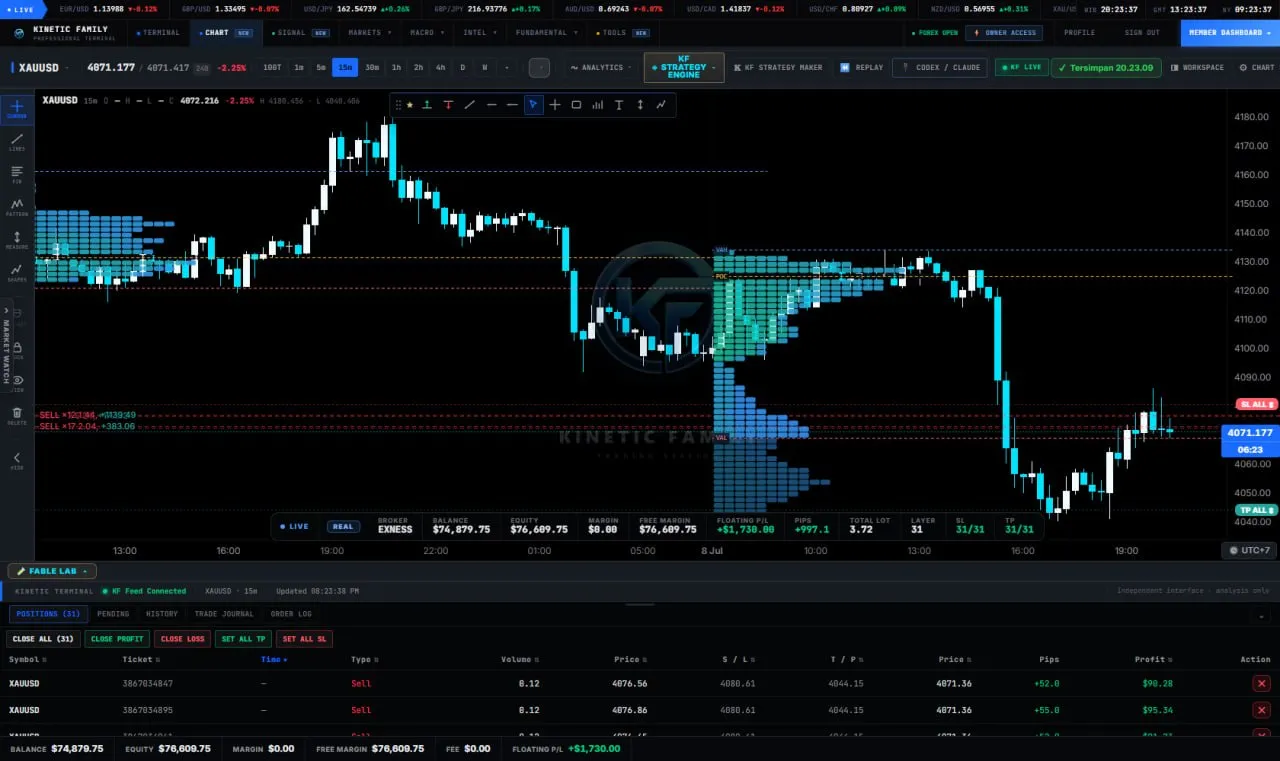Open the Lines drawing tools

(x=17, y=142)
